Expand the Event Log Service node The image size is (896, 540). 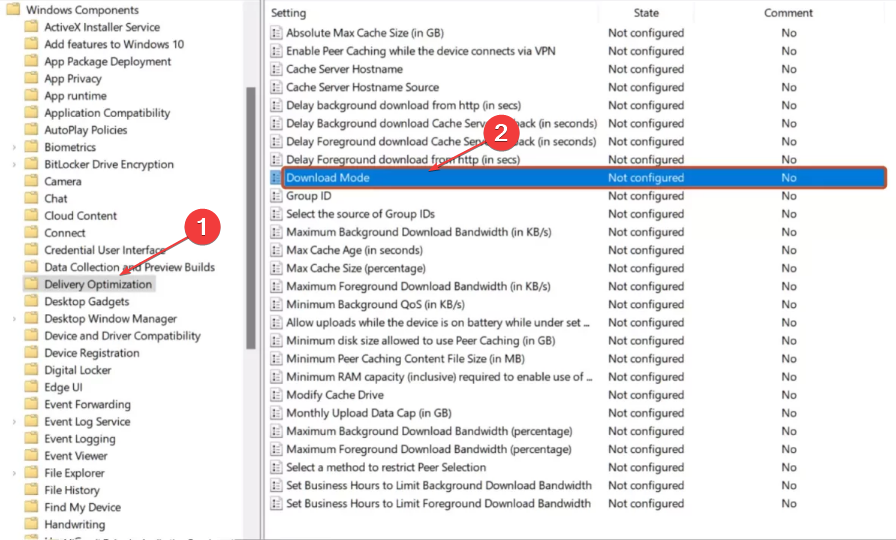(14, 422)
